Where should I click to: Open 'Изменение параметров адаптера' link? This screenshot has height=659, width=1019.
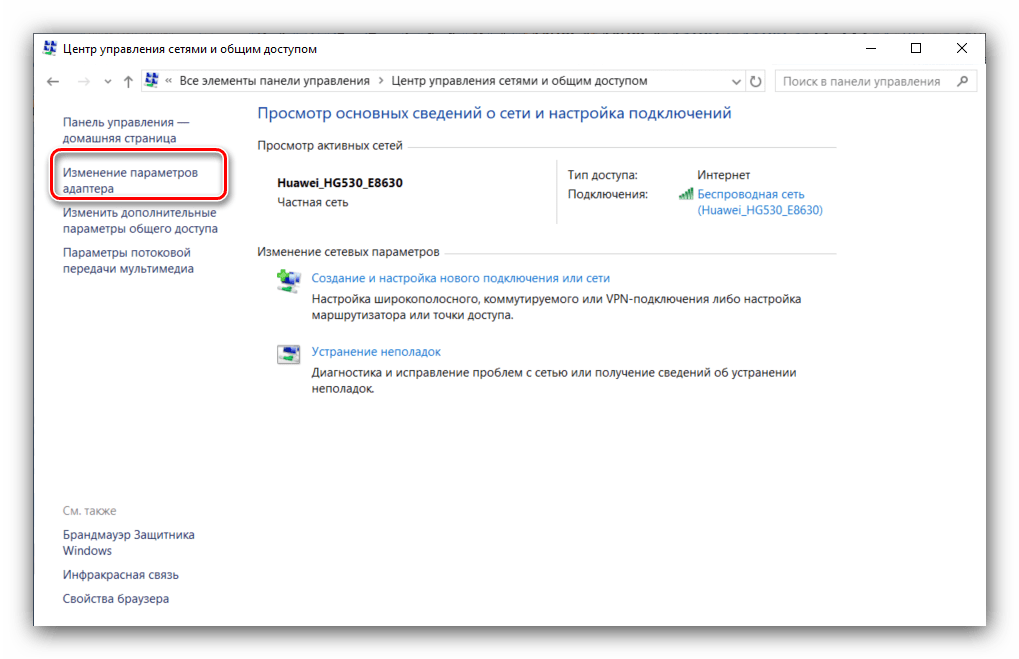click(130, 180)
